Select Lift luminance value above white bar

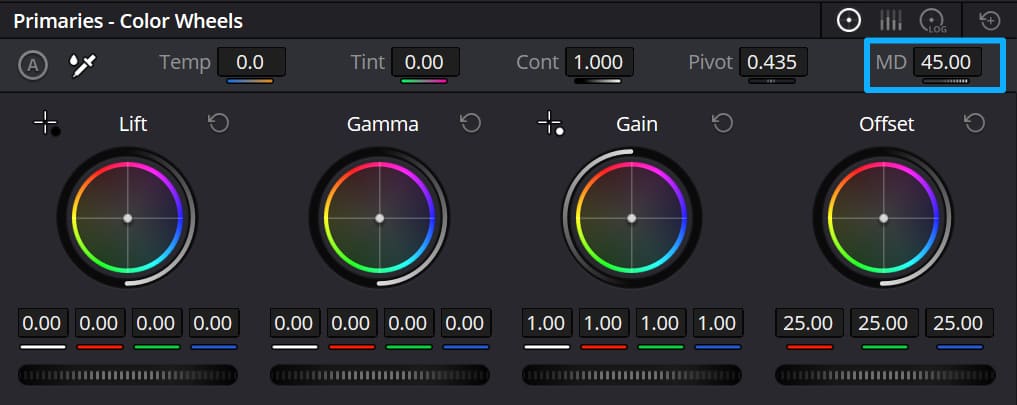click(43, 323)
